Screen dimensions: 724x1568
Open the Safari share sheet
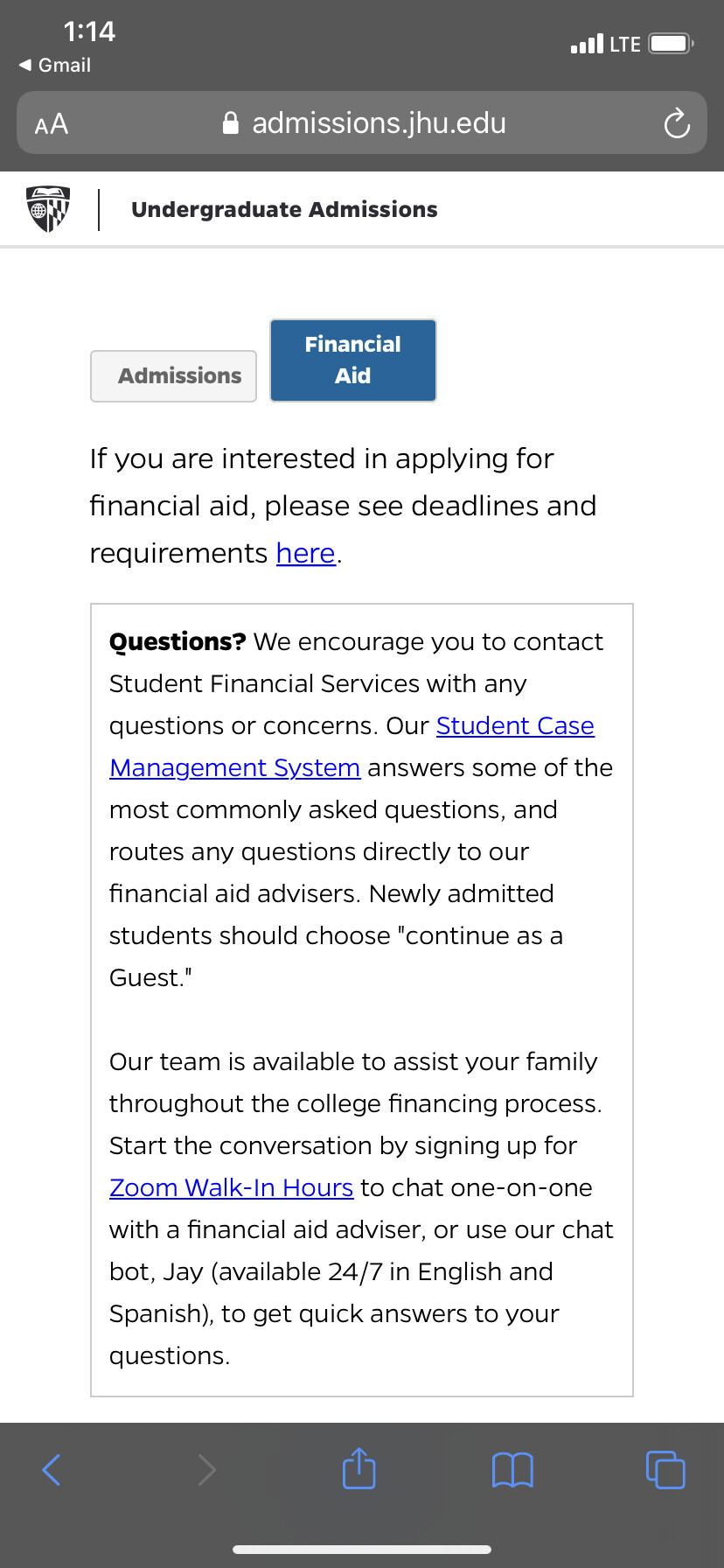[x=359, y=1468]
